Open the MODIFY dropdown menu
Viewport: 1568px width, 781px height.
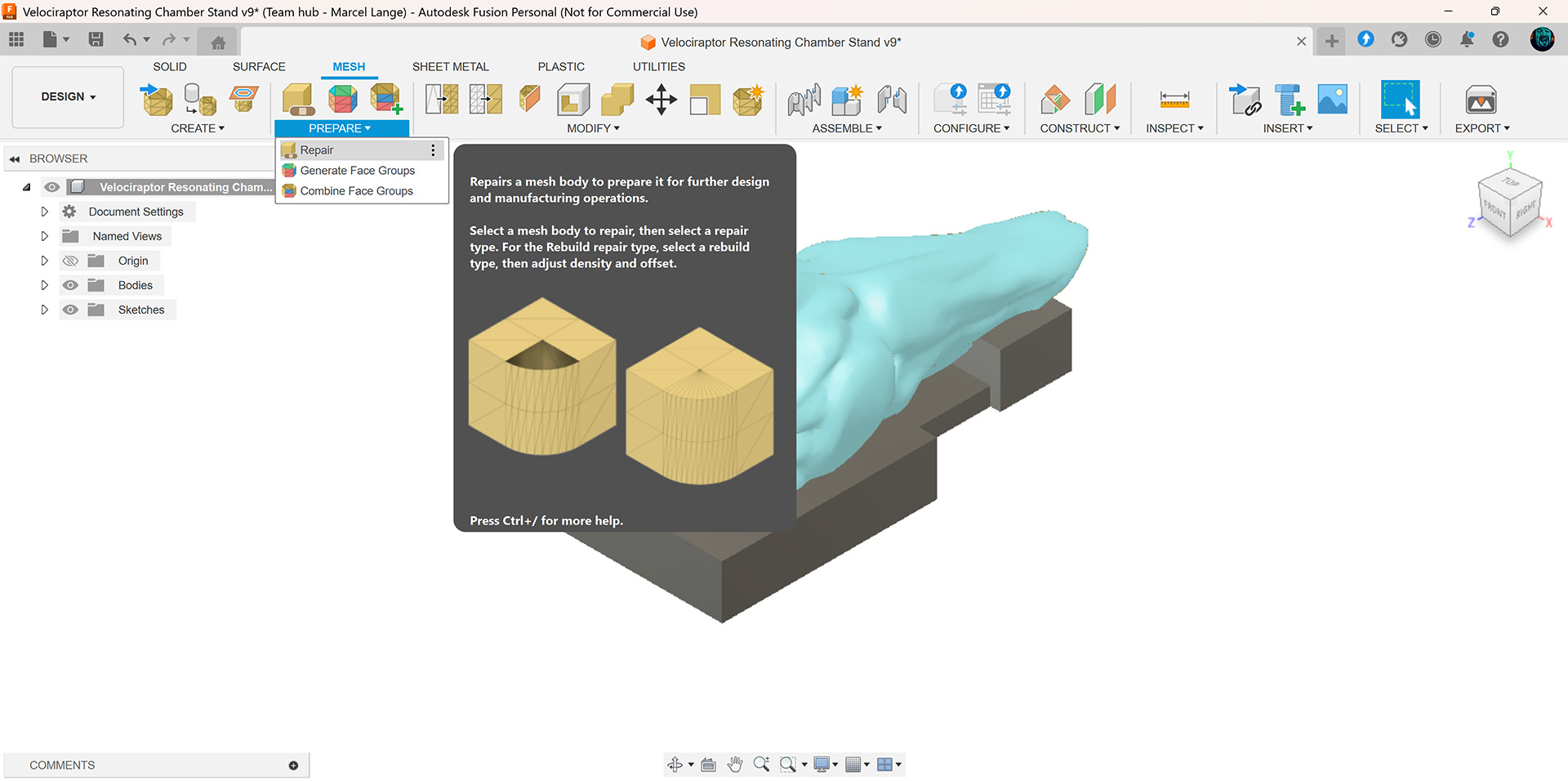(x=594, y=128)
